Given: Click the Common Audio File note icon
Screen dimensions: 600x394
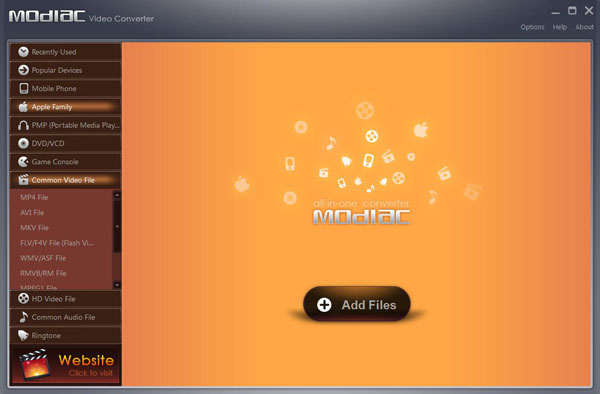Looking at the screenshot, I should click(x=23, y=317).
